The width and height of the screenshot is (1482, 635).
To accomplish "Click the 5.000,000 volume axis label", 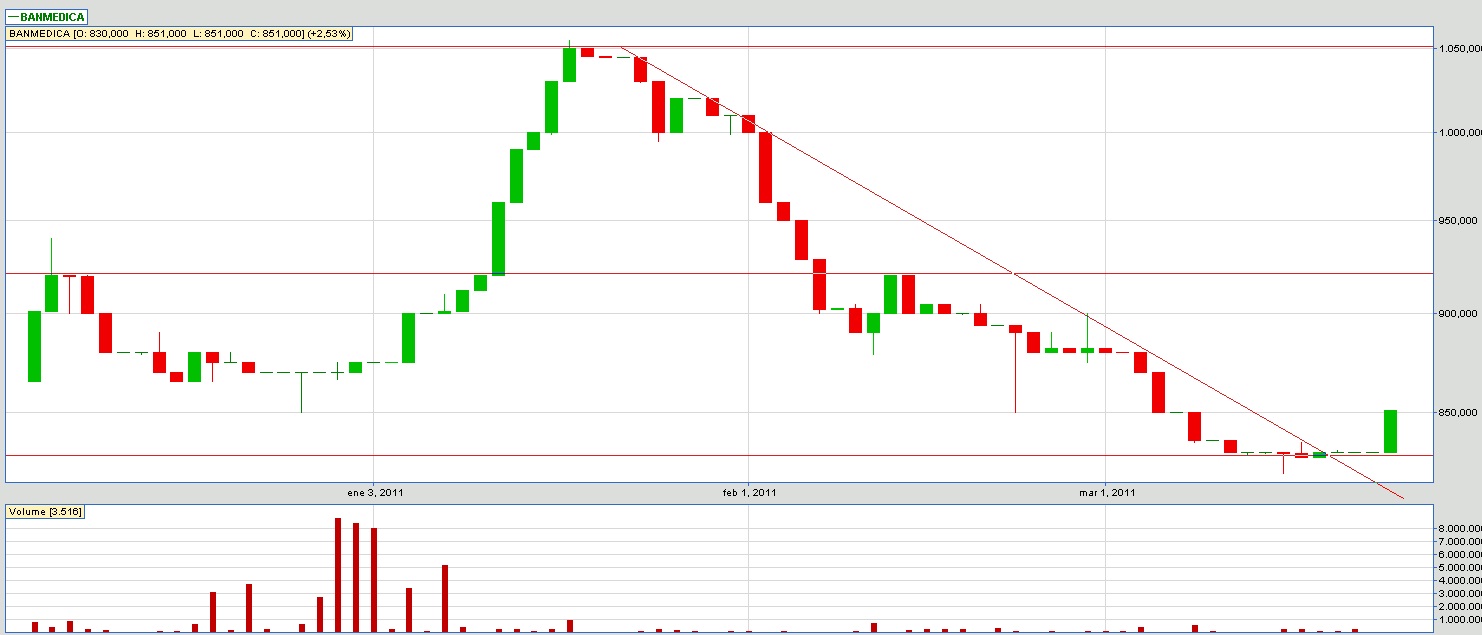I will tap(1459, 567).
